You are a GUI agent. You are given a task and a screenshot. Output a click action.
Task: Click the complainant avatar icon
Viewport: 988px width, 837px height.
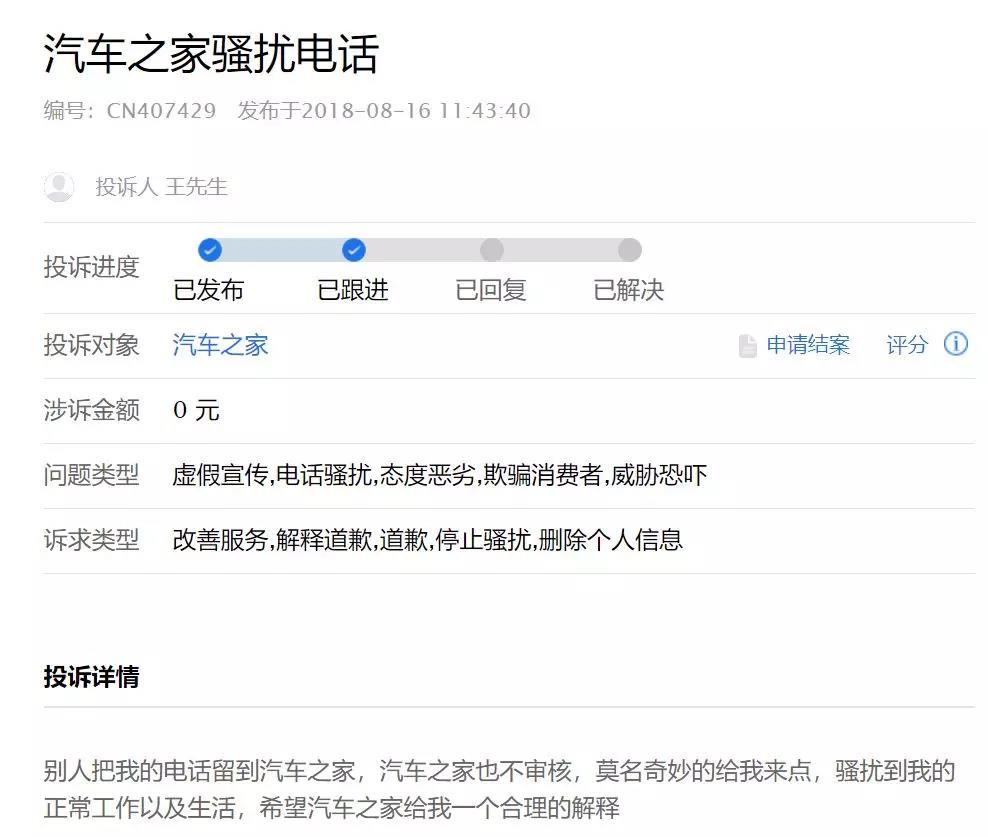[59, 187]
